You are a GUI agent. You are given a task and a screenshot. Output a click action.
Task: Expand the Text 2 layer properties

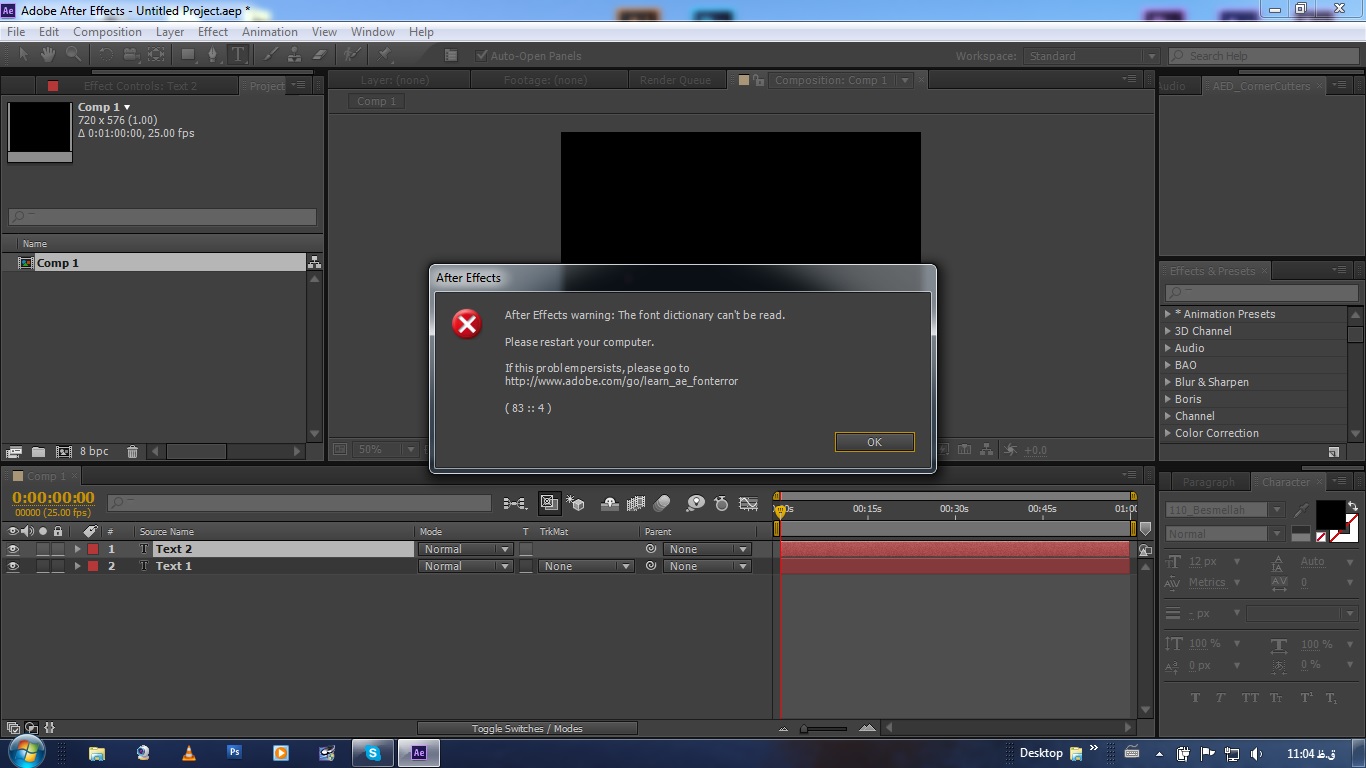coord(77,549)
